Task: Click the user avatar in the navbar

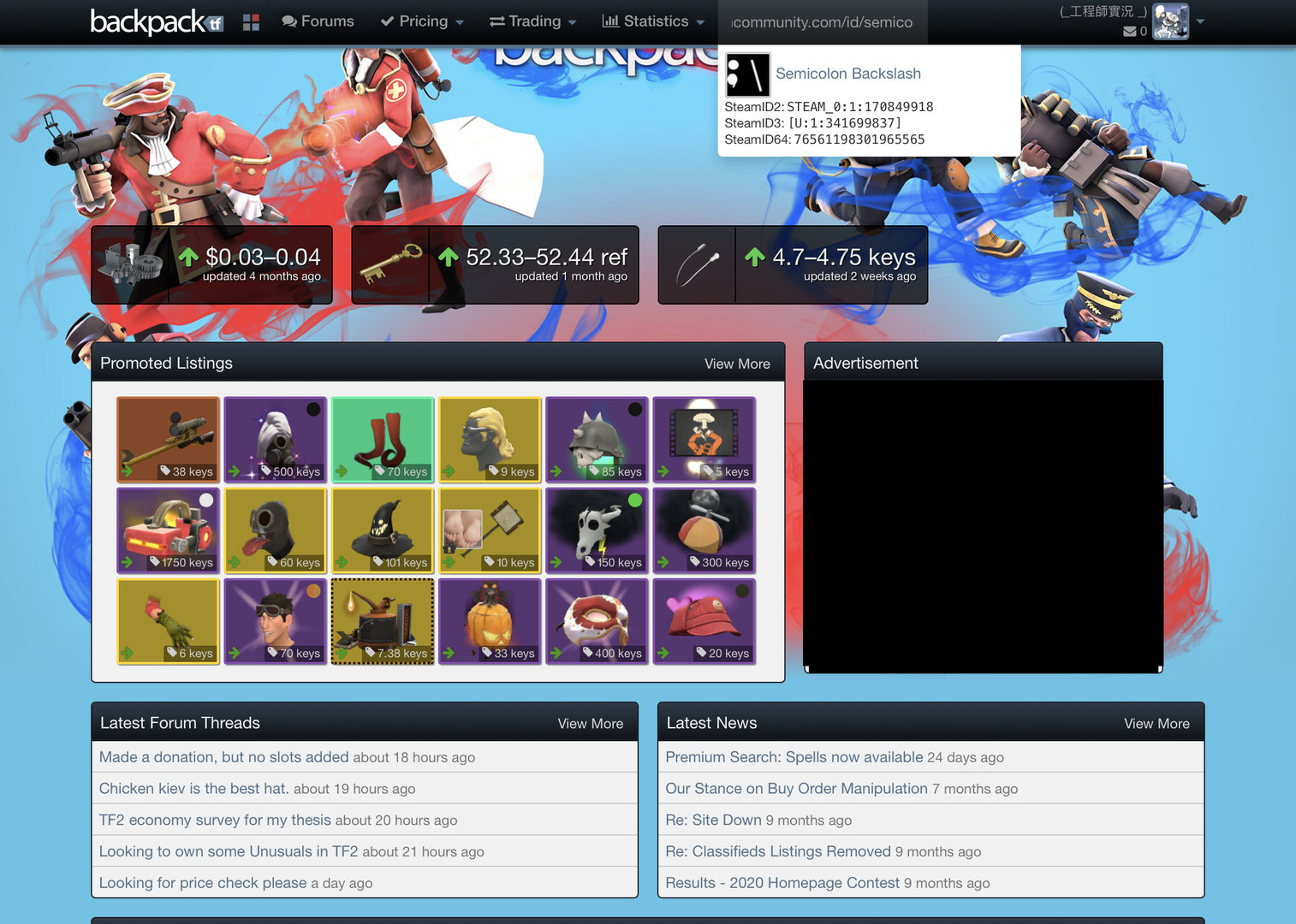Action: tap(1170, 21)
